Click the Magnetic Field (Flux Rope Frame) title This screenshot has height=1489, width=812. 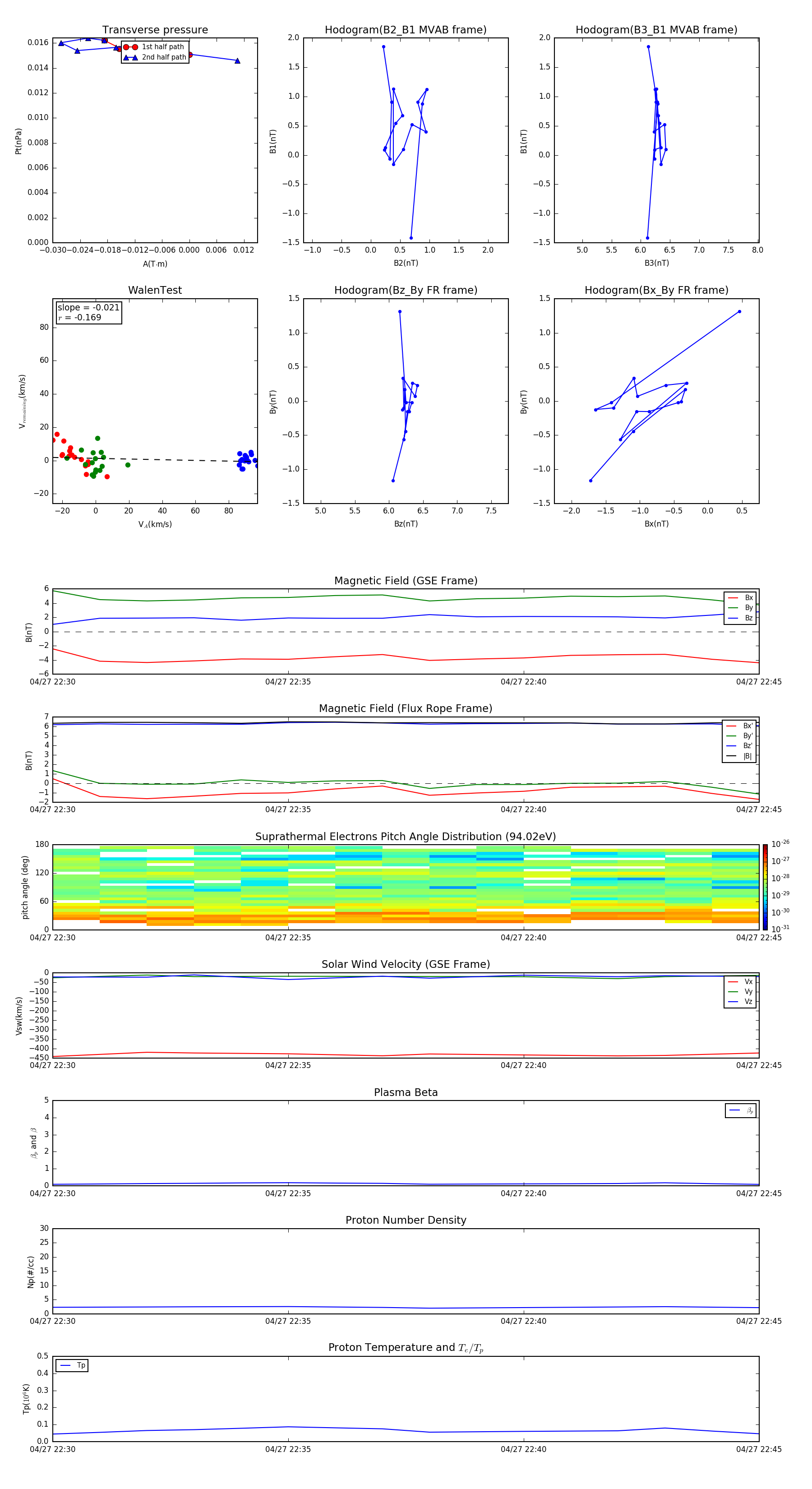pyautogui.click(x=405, y=708)
